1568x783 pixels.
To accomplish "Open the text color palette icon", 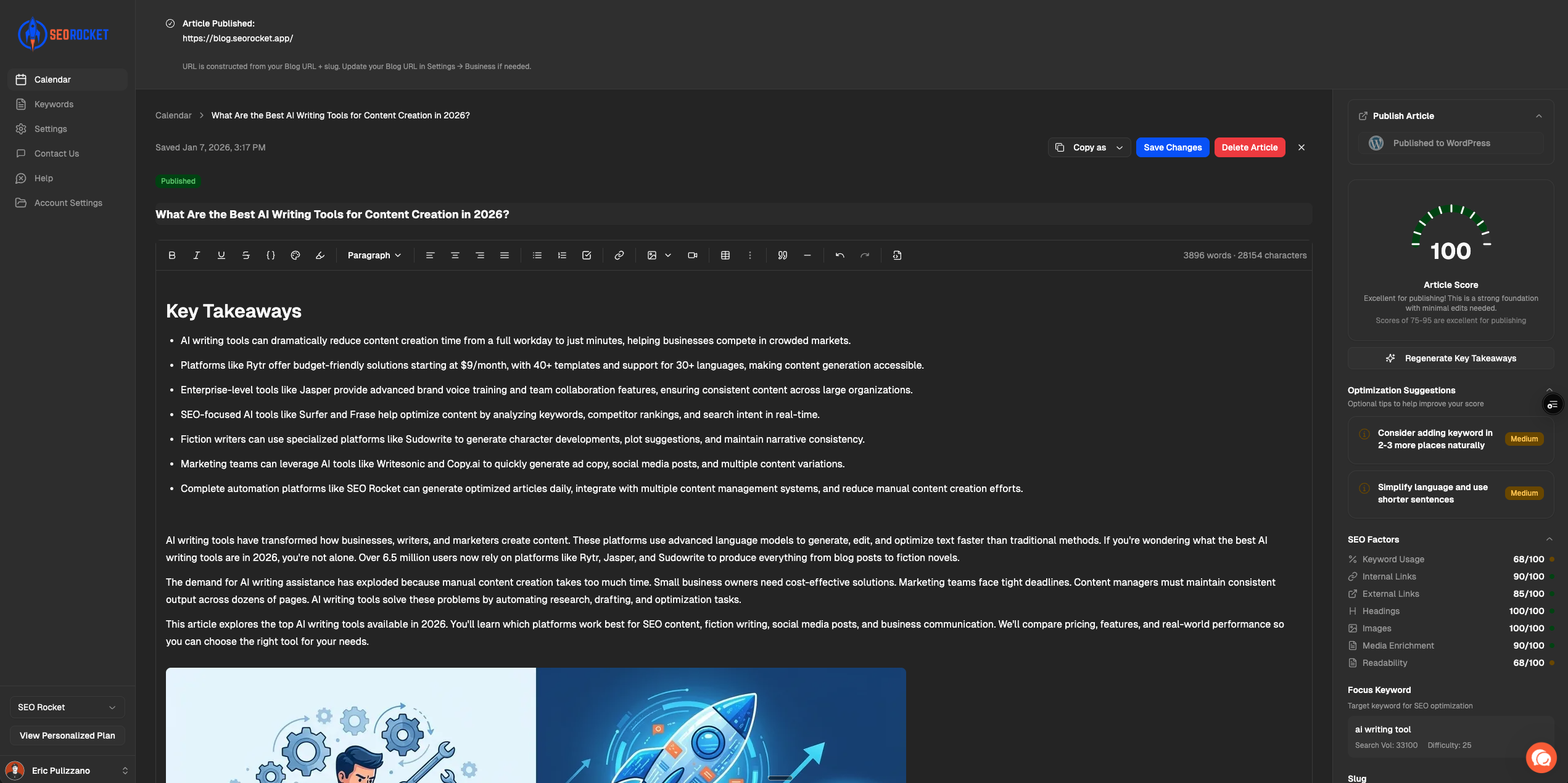I will pos(295,255).
